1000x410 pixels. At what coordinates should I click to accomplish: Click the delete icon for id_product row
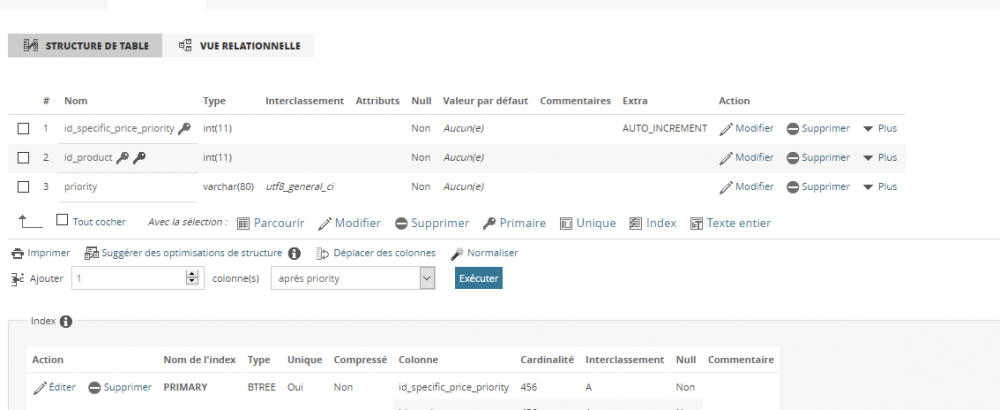(x=793, y=158)
